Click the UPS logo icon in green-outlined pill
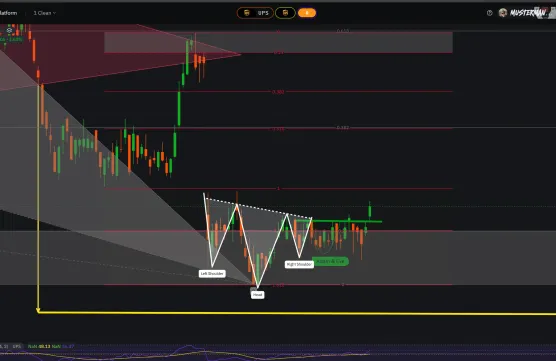This screenshot has width=556, height=361. 285,13
